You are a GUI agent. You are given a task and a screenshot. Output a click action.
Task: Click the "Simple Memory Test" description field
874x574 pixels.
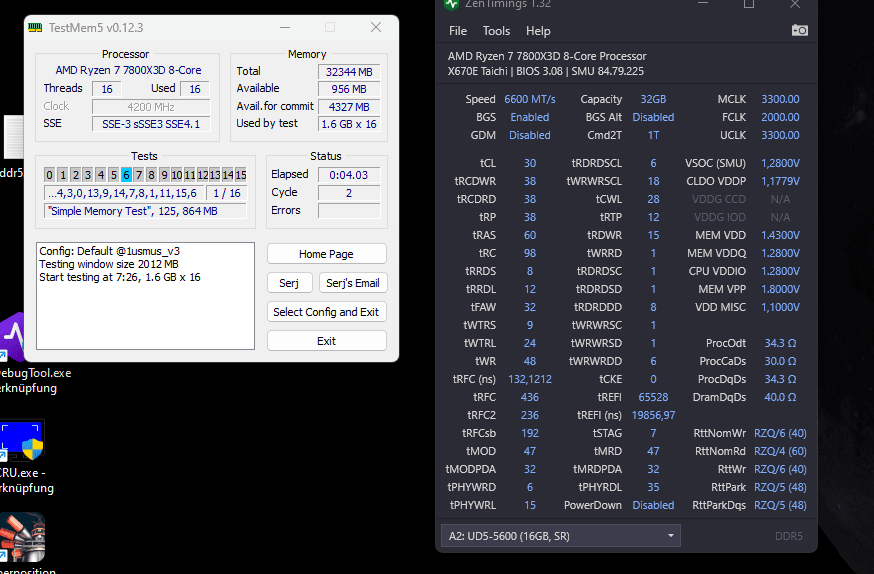pyautogui.click(x=145, y=211)
